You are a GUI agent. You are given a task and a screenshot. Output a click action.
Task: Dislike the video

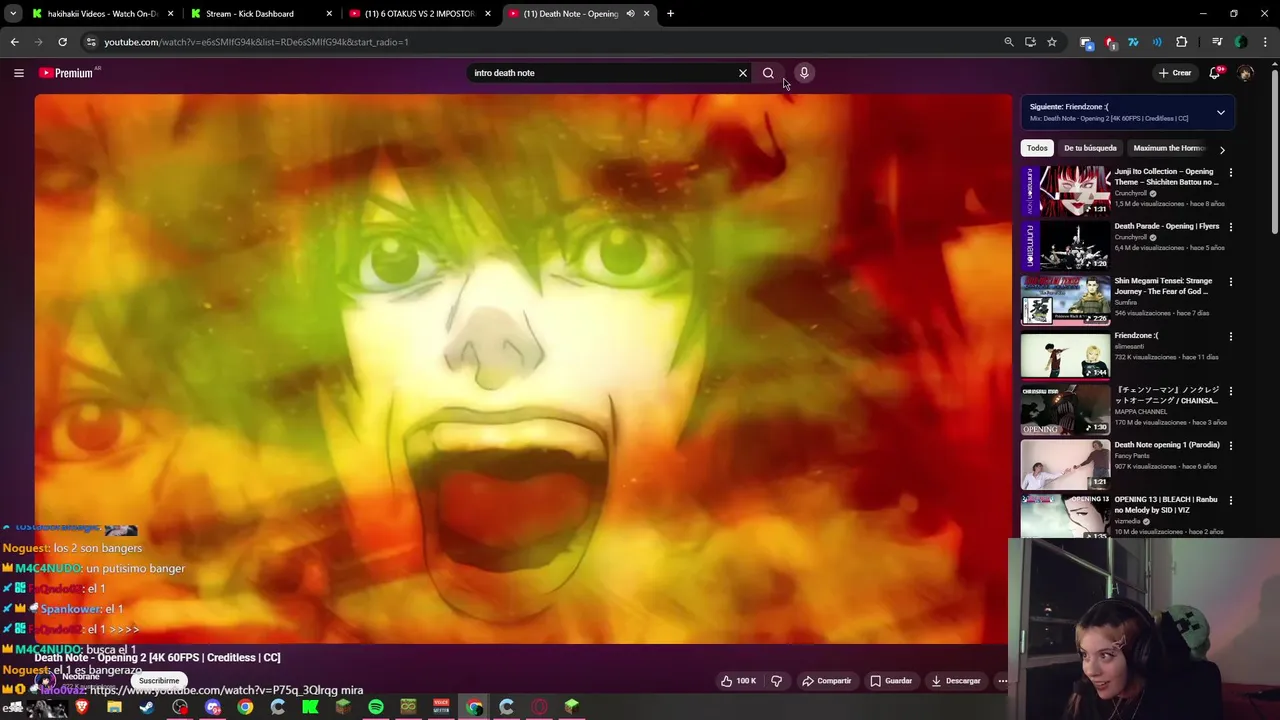[x=776, y=681]
